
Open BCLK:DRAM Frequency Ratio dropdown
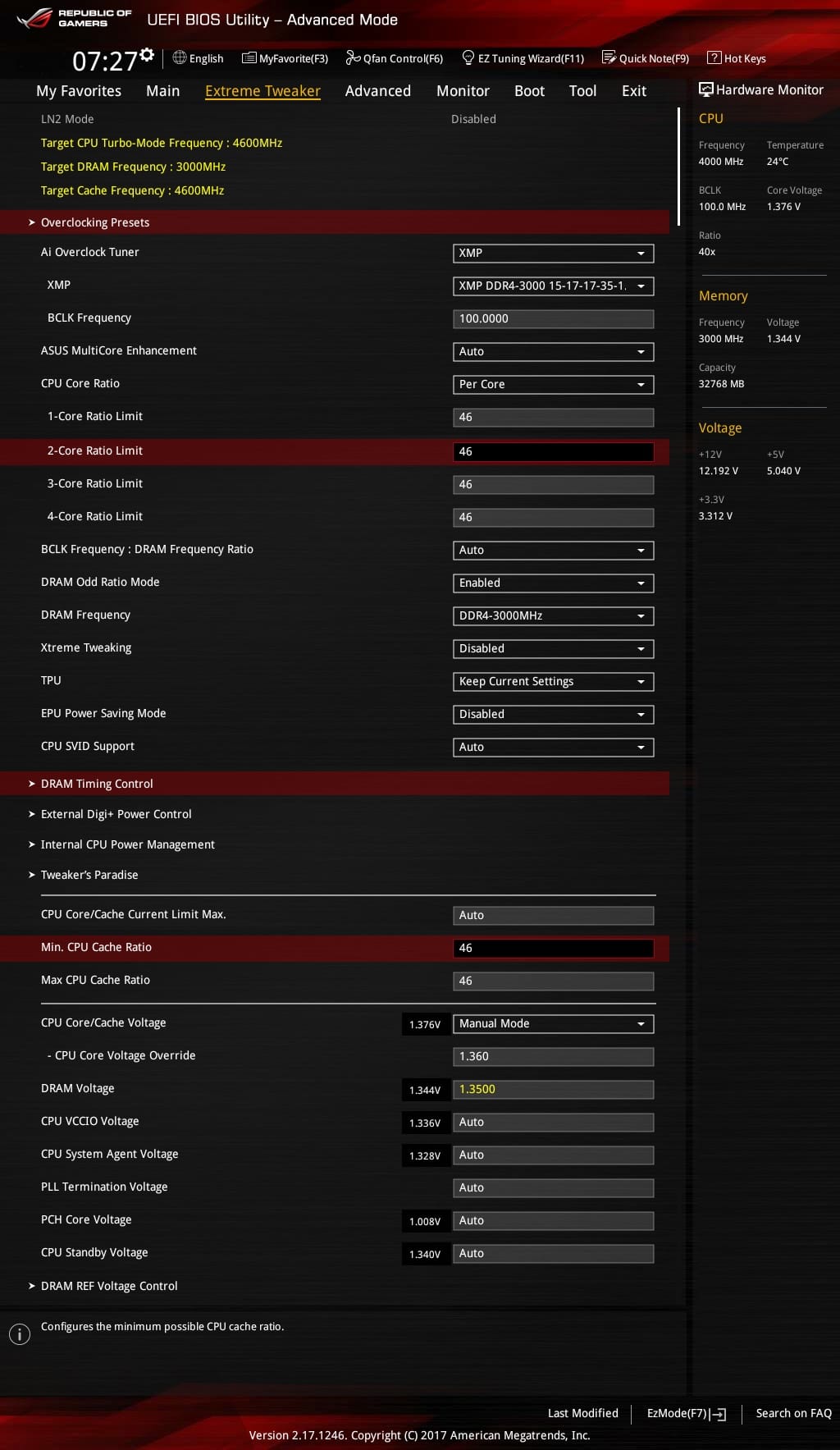554,550
